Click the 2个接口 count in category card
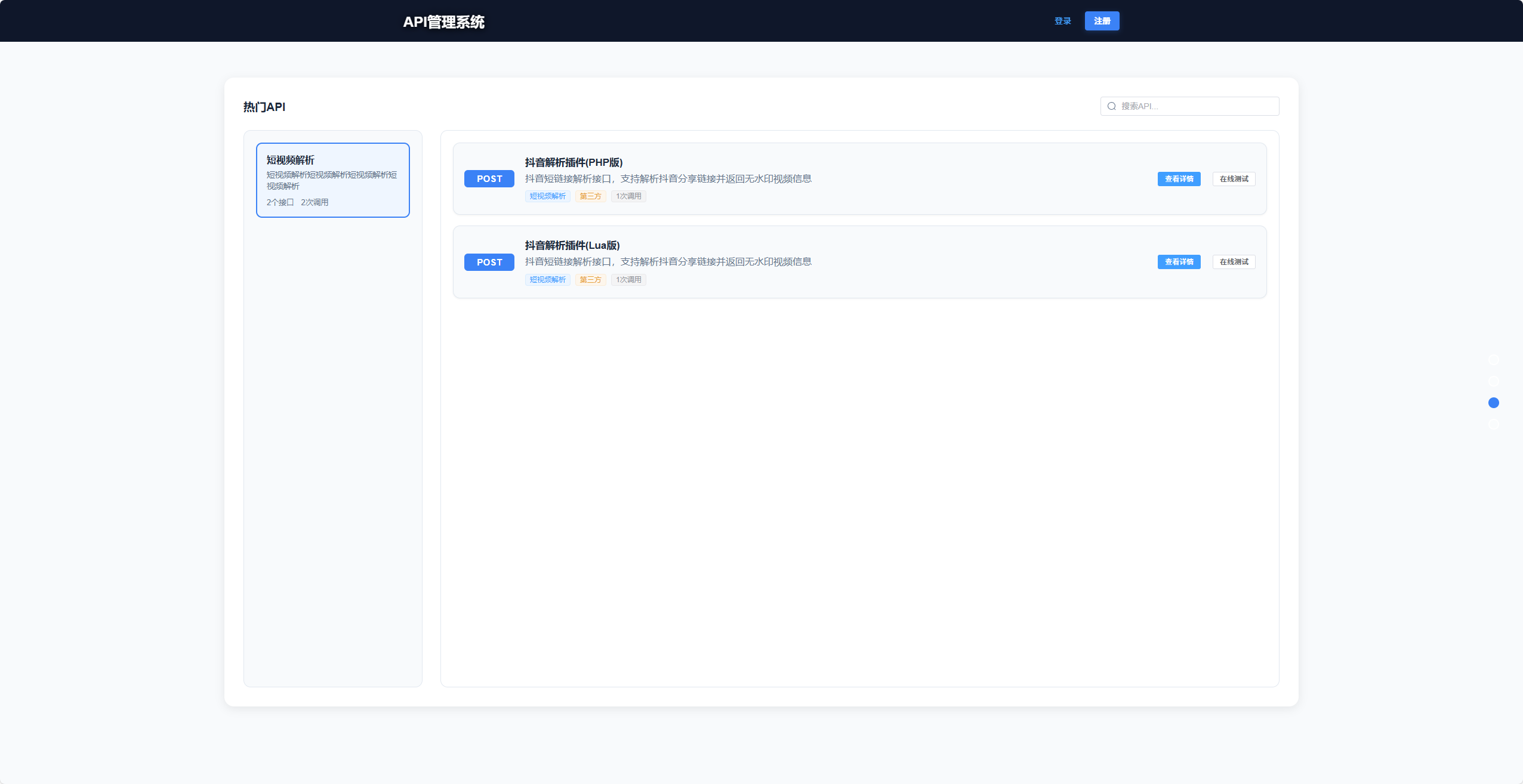This screenshot has height=784, width=1523. click(x=280, y=202)
